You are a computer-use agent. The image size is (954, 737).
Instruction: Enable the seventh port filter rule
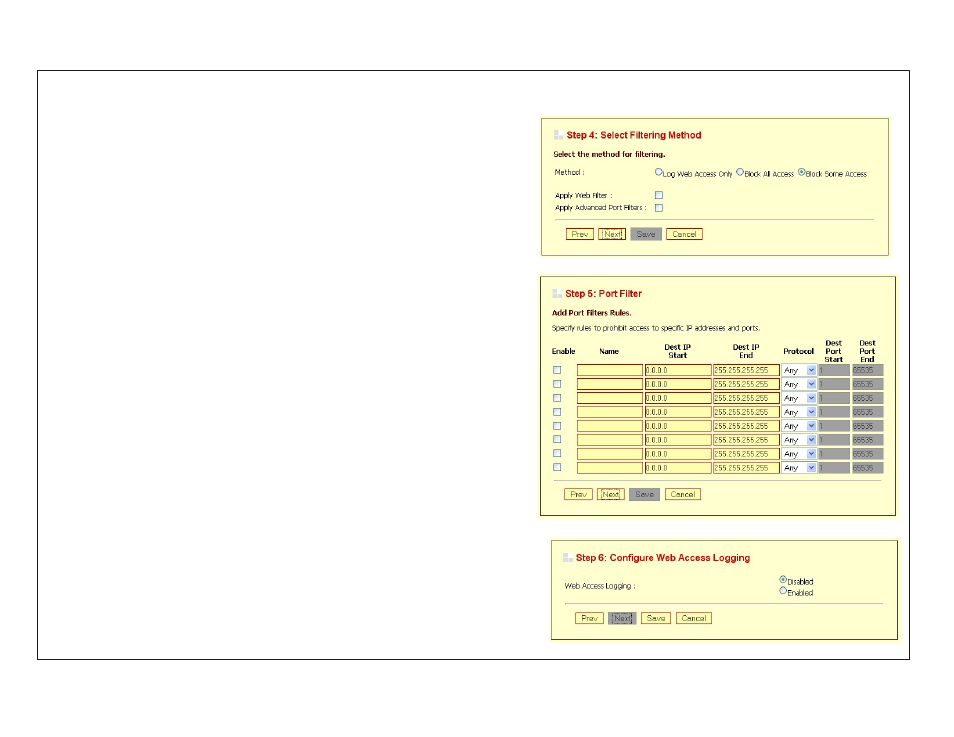coord(557,453)
